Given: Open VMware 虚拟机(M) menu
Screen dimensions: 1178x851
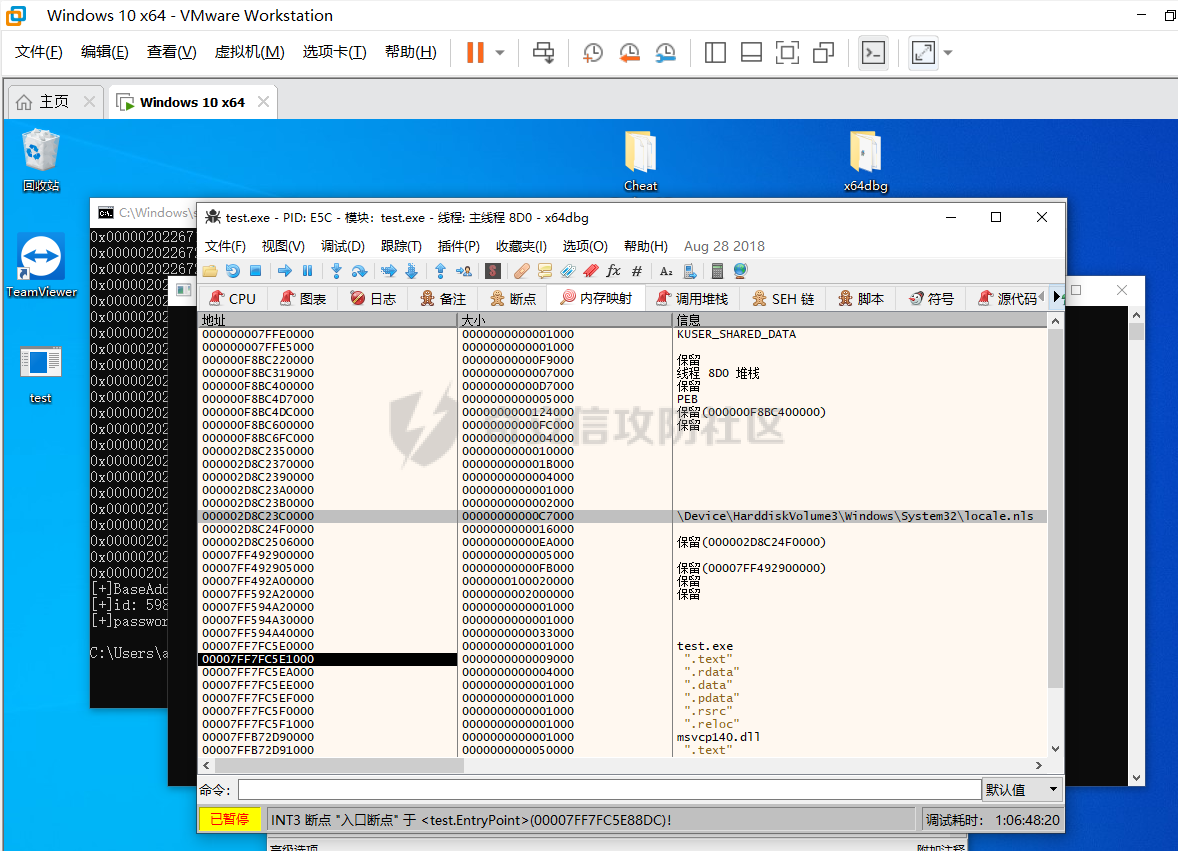Looking at the screenshot, I should pos(249,52).
